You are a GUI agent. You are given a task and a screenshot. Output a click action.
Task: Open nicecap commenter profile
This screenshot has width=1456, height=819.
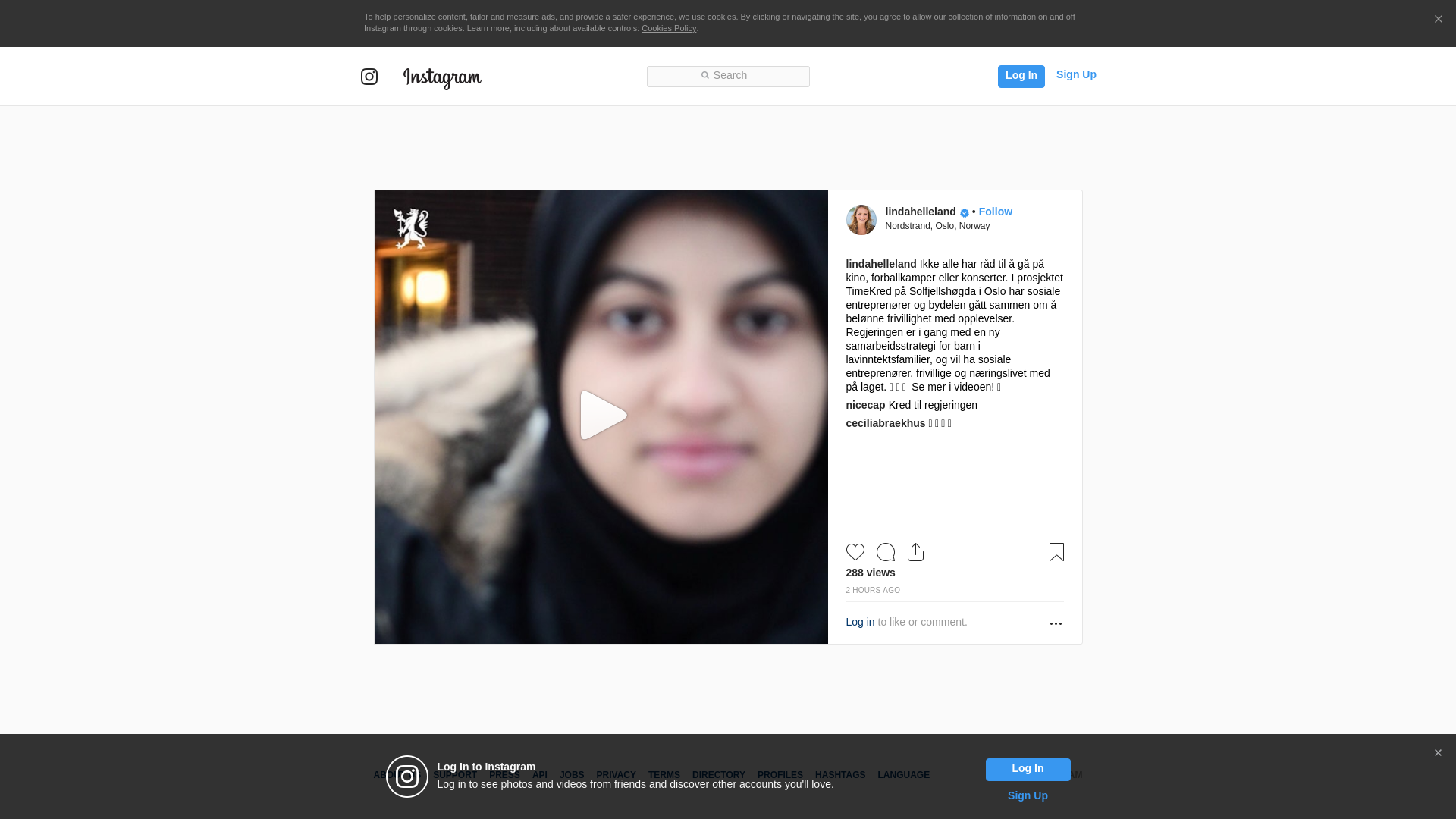tap(865, 405)
